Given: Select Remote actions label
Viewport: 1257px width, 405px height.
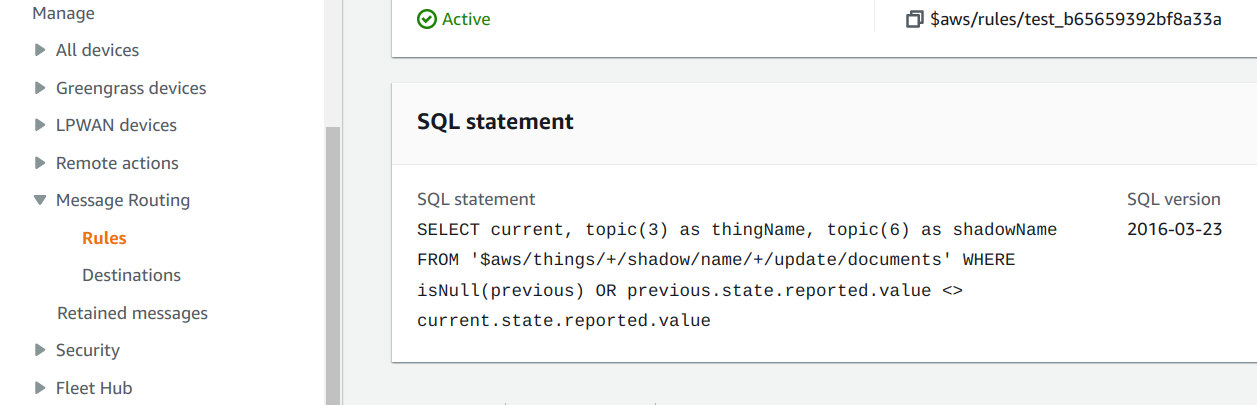Looking at the screenshot, I should 117,163.
